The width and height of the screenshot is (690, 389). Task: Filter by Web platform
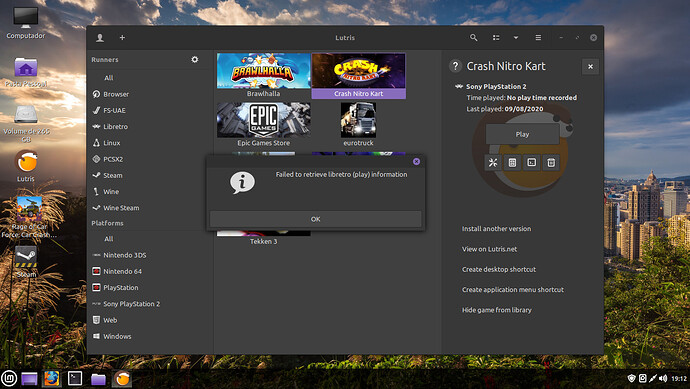(110, 320)
